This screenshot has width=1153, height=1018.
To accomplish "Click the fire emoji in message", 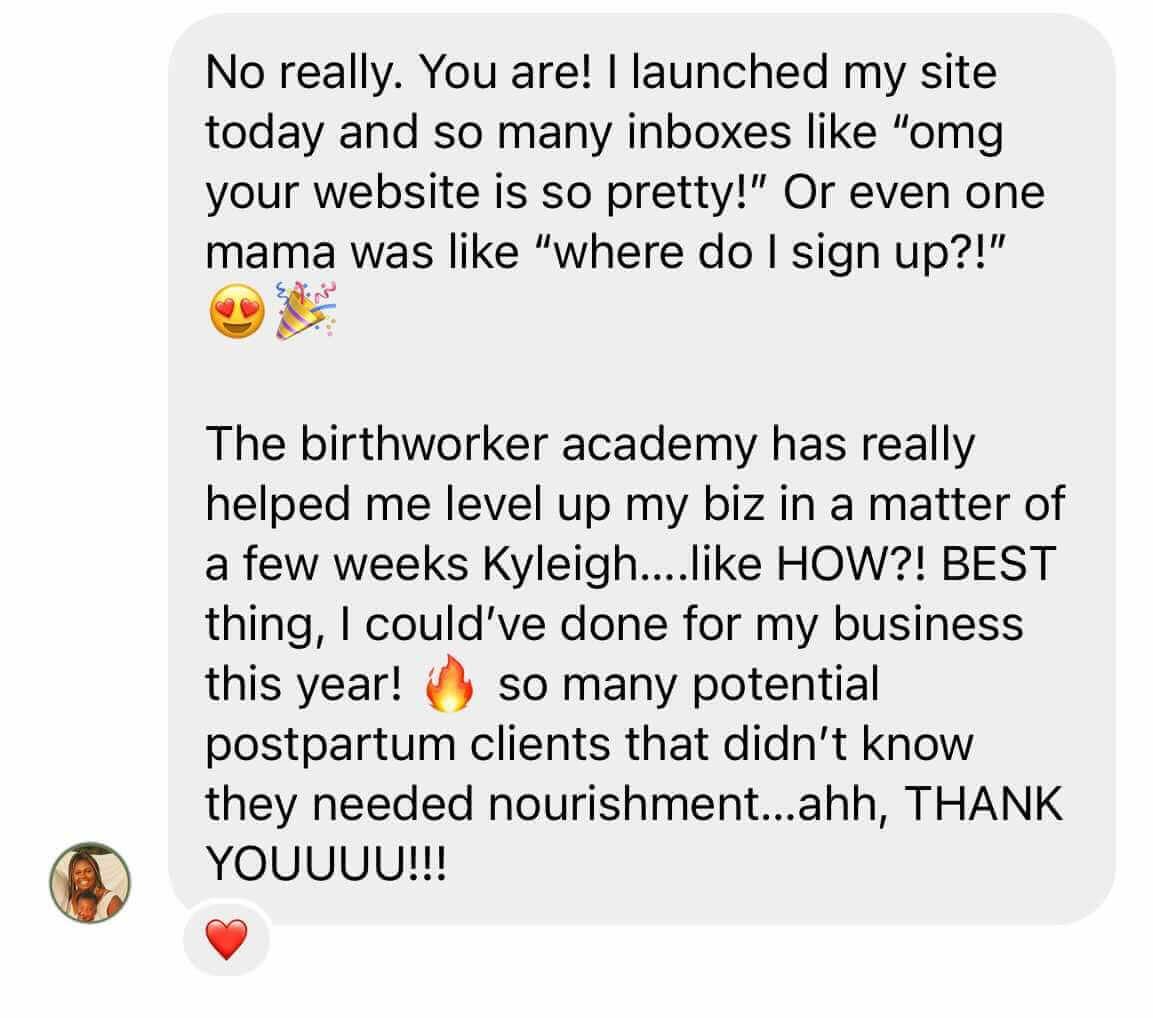I will coord(449,683).
